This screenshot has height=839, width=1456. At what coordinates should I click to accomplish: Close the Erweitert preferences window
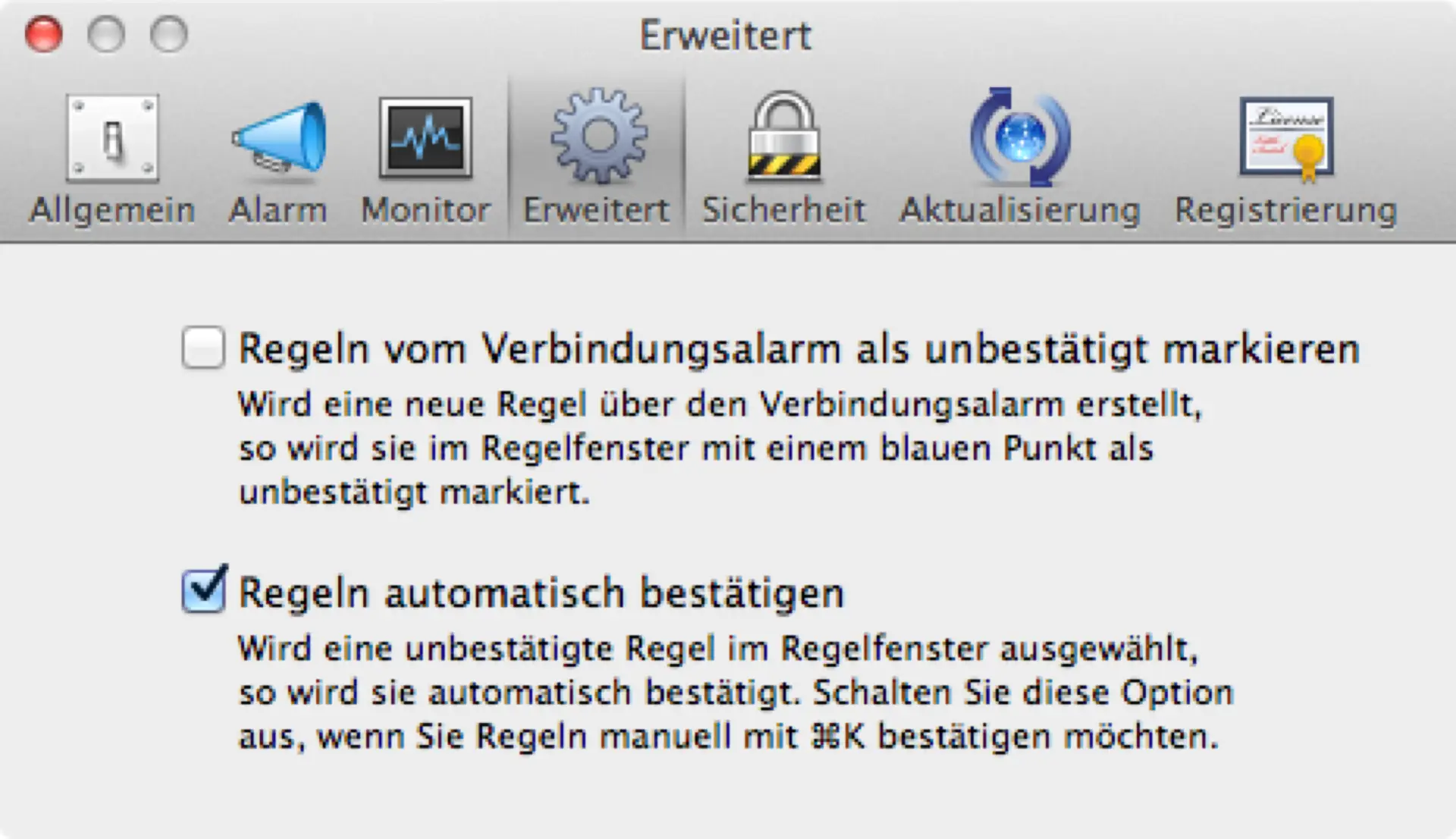[x=43, y=34]
